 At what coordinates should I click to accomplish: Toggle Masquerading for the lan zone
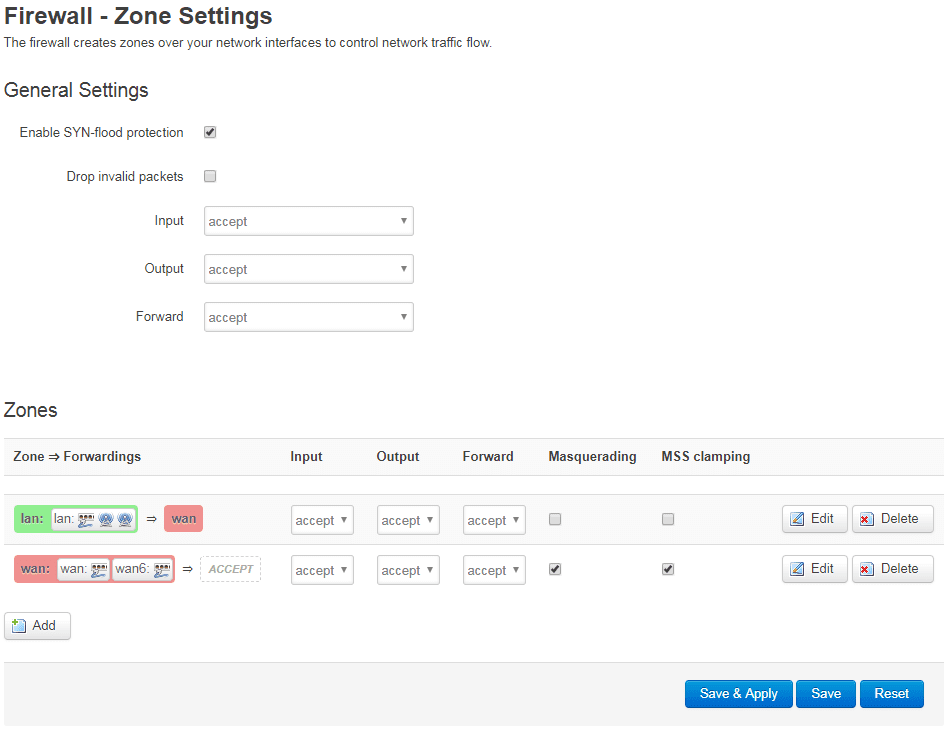[555, 519]
